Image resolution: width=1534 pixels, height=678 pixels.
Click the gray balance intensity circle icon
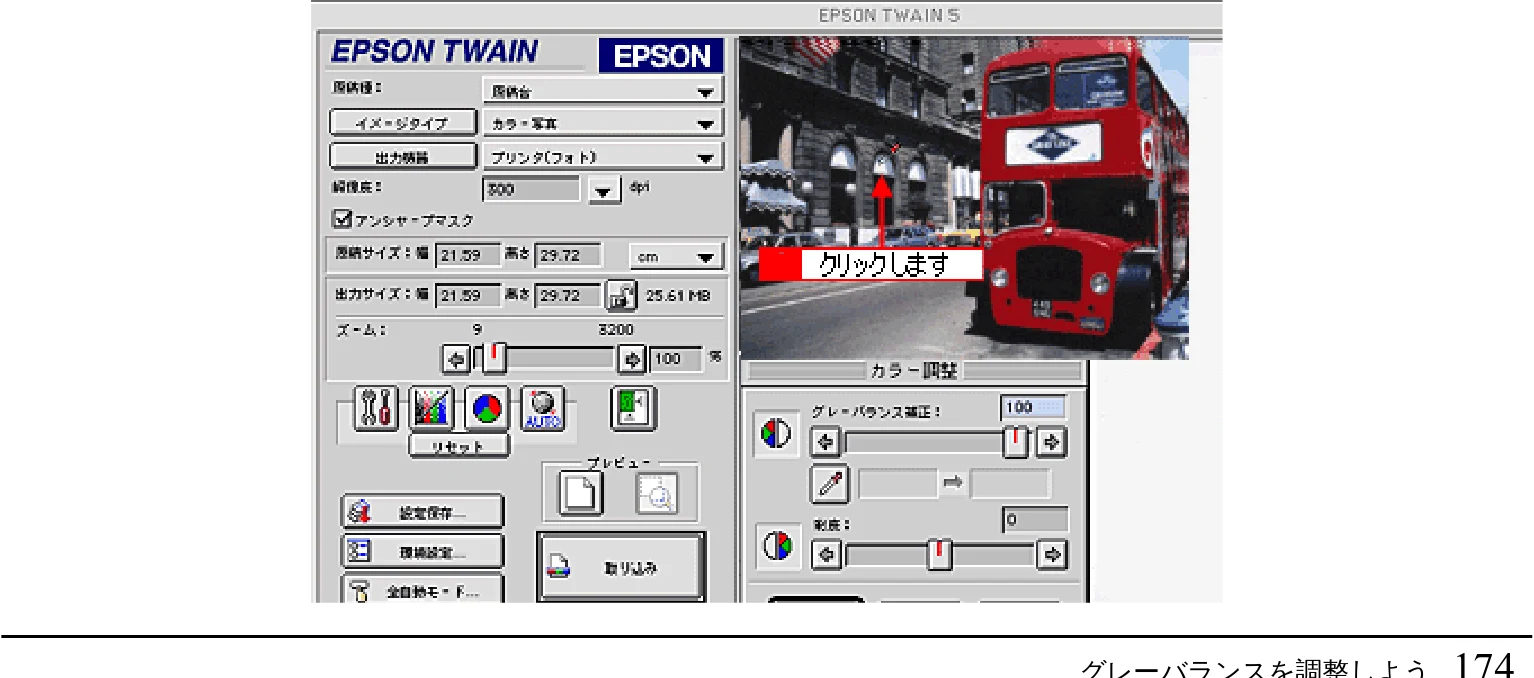pyautogui.click(x=777, y=436)
